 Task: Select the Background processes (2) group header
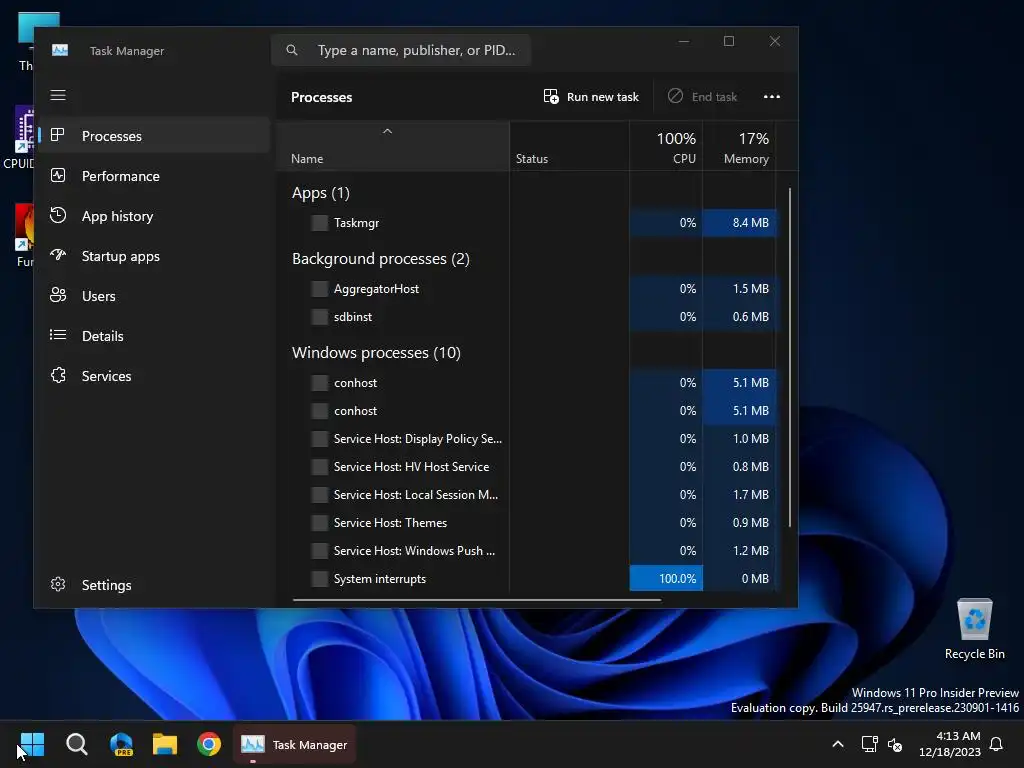[381, 259]
